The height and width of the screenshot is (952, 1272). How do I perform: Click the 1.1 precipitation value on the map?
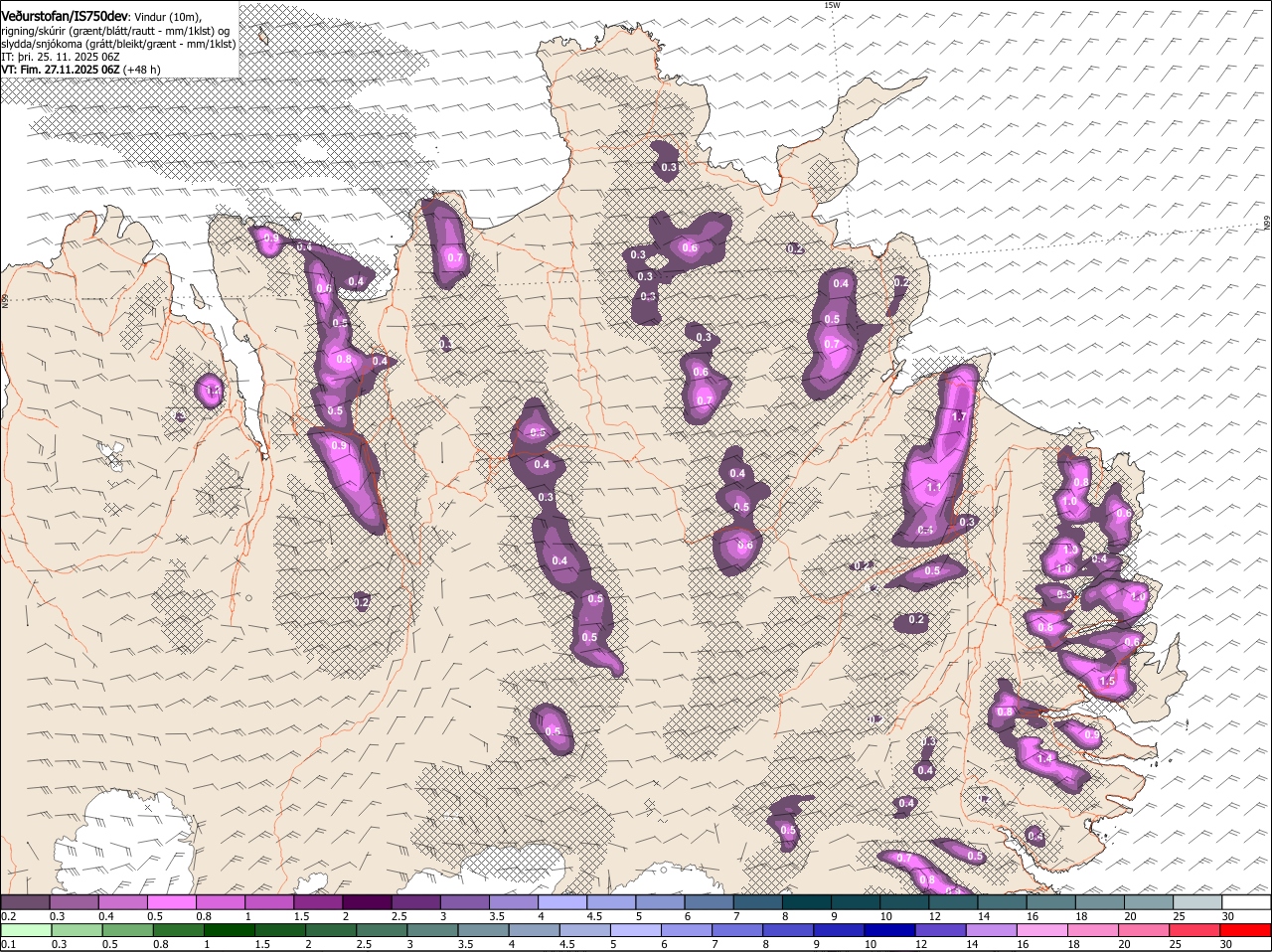tap(933, 488)
